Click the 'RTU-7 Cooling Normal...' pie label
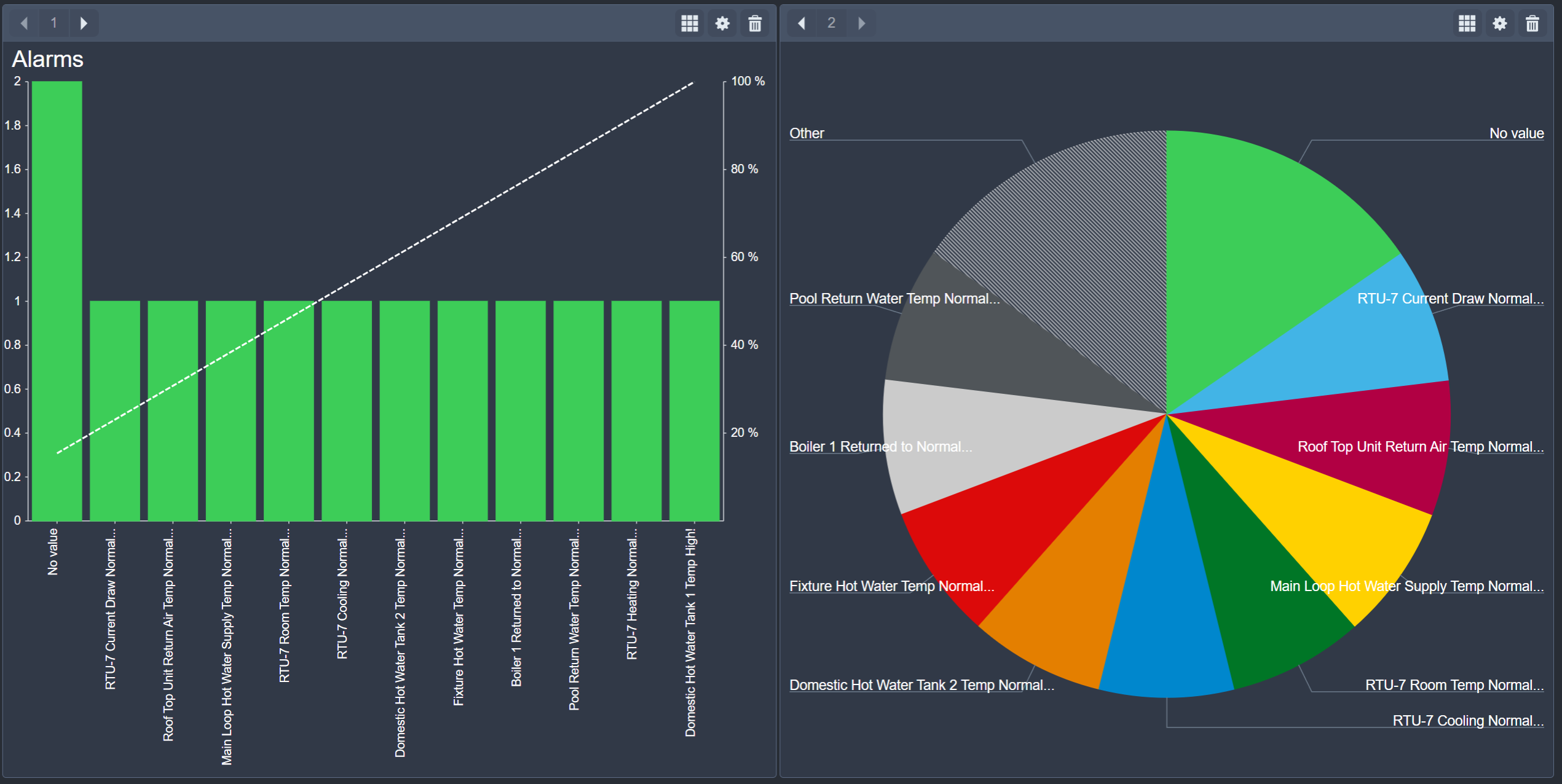 click(1467, 721)
